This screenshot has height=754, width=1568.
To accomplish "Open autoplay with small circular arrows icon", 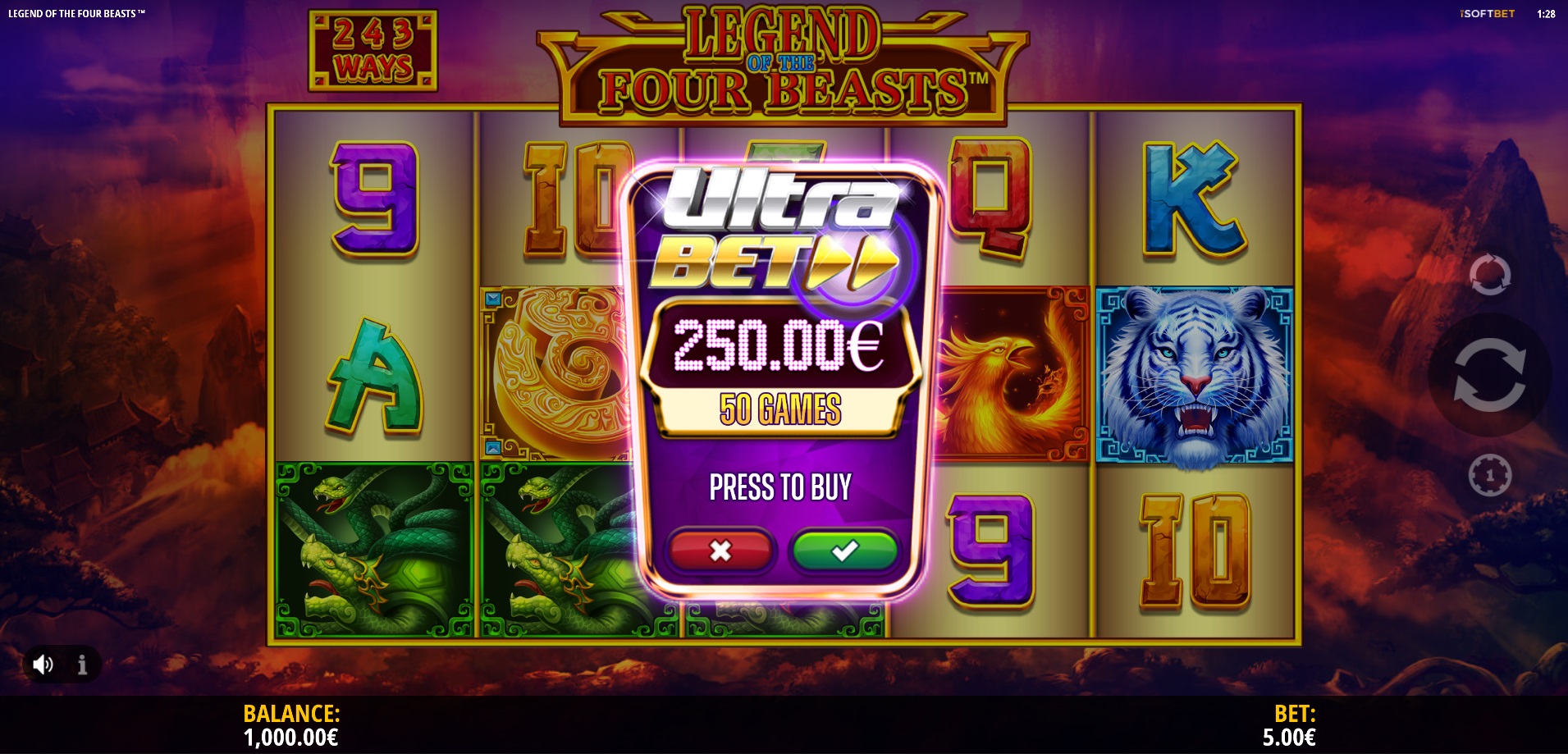I will [1489, 275].
